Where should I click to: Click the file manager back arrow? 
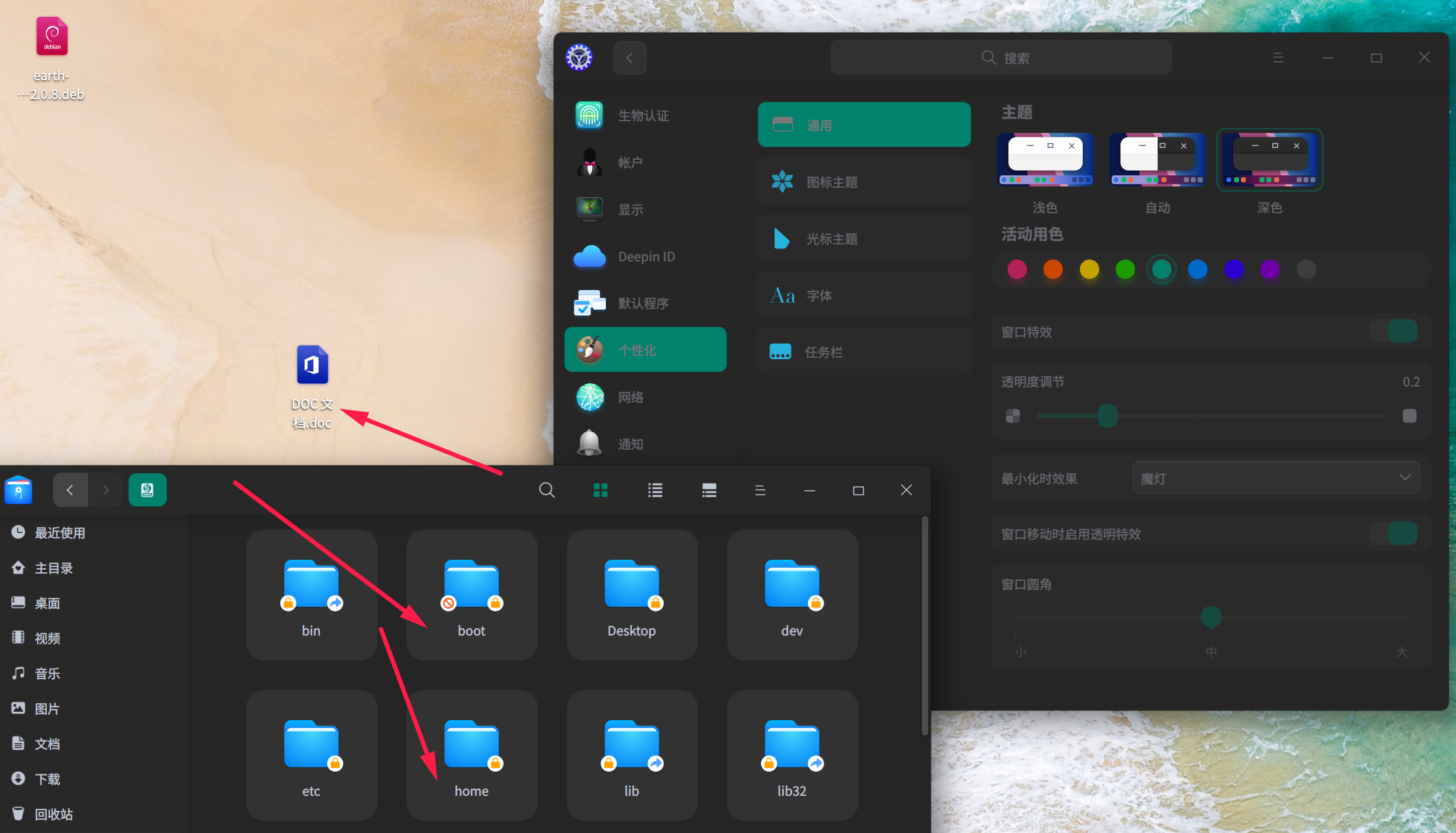70,490
